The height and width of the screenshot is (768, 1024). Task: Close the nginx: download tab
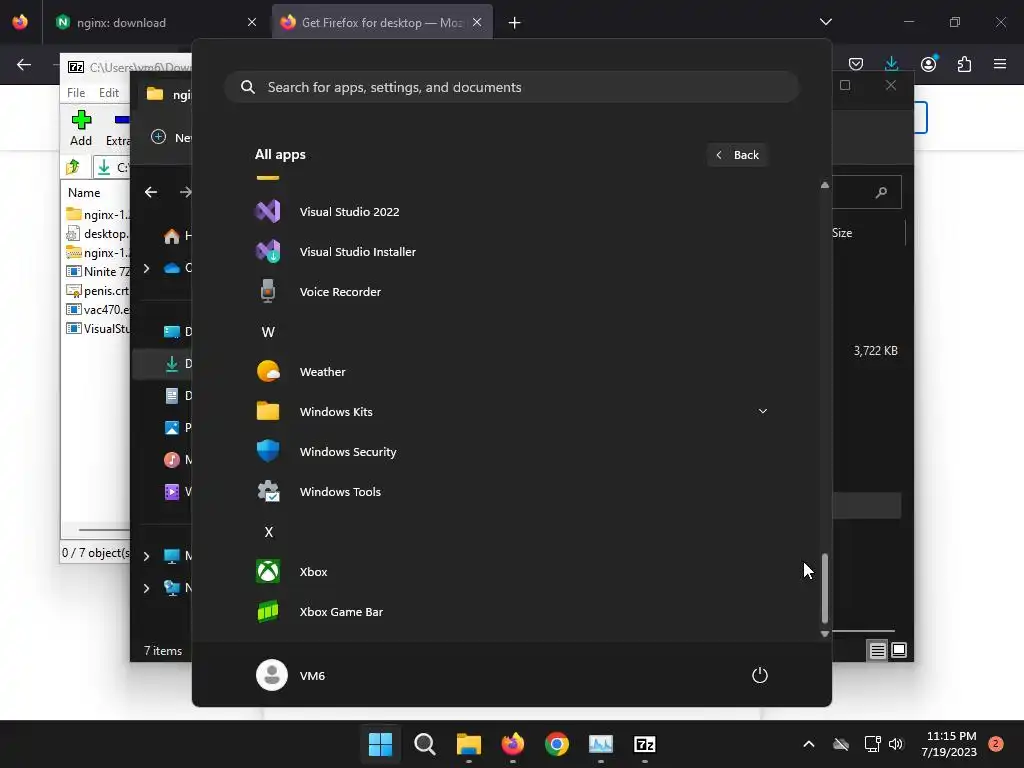tap(251, 22)
